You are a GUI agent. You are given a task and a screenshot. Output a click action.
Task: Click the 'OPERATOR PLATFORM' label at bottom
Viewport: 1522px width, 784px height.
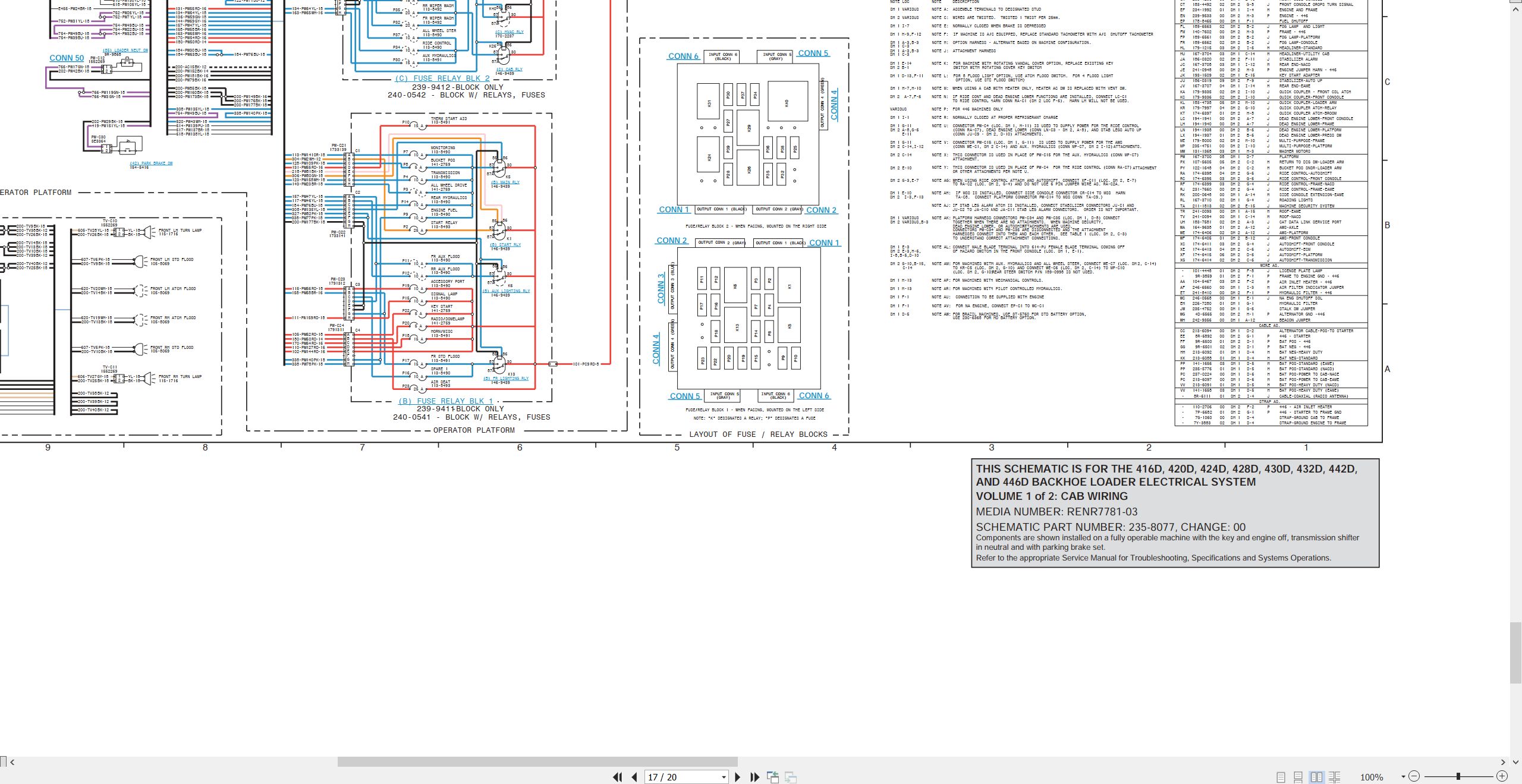tap(474, 430)
